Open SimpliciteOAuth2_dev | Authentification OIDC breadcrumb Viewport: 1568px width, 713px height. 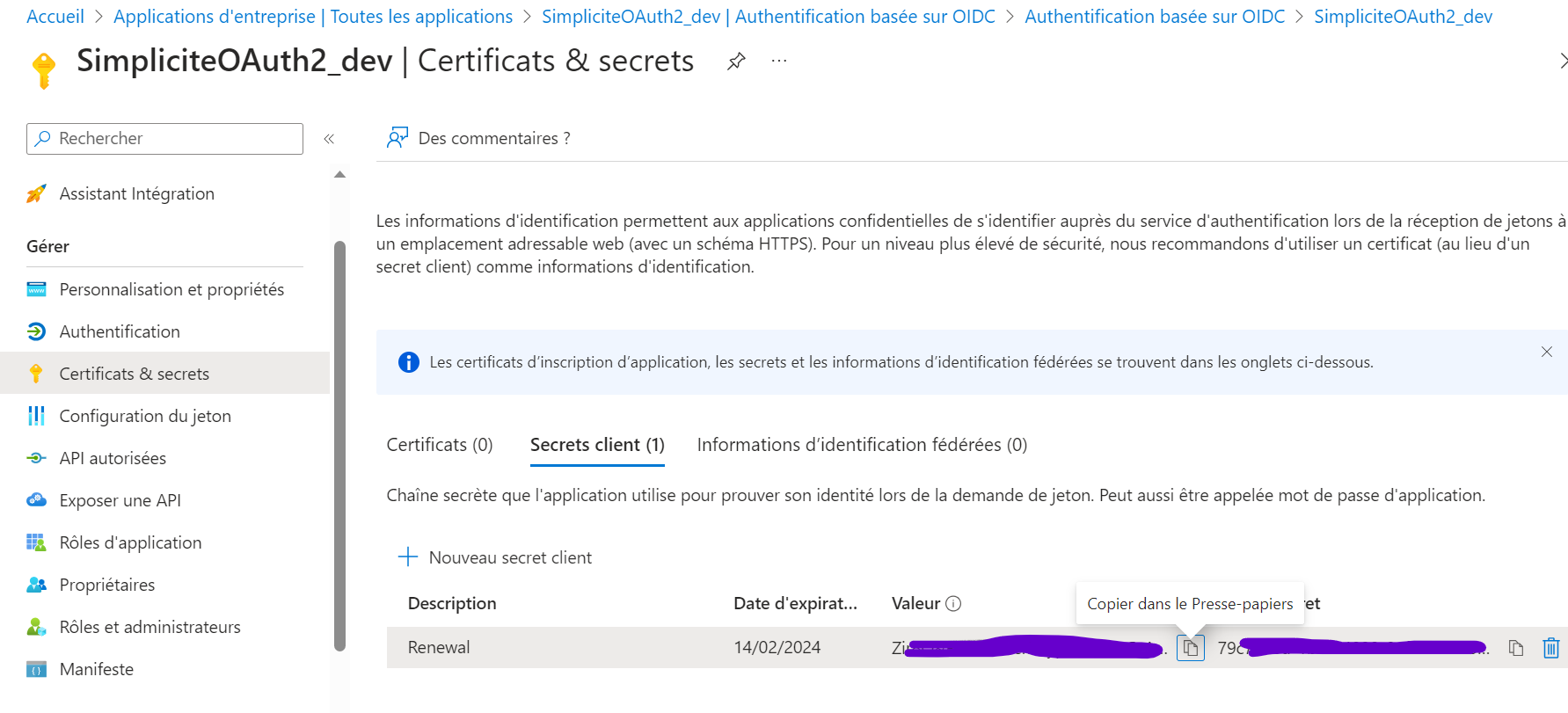pyautogui.click(x=769, y=17)
